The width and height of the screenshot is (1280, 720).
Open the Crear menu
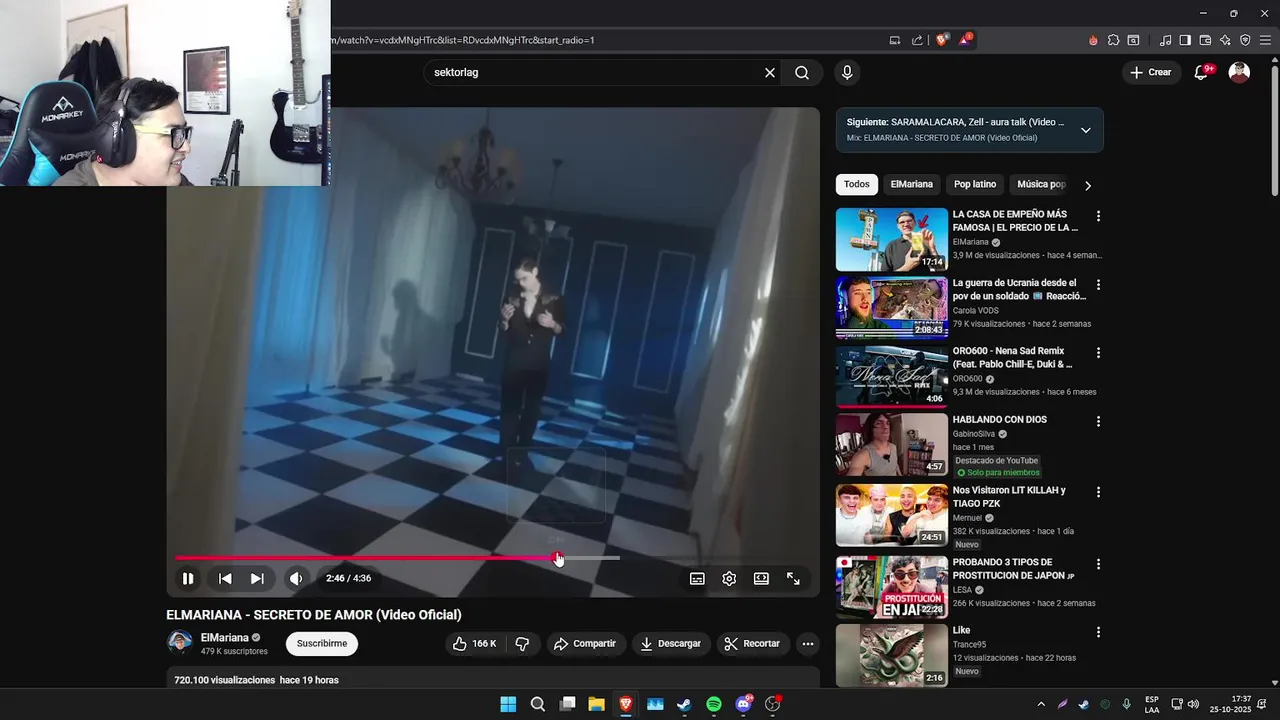click(x=1150, y=72)
